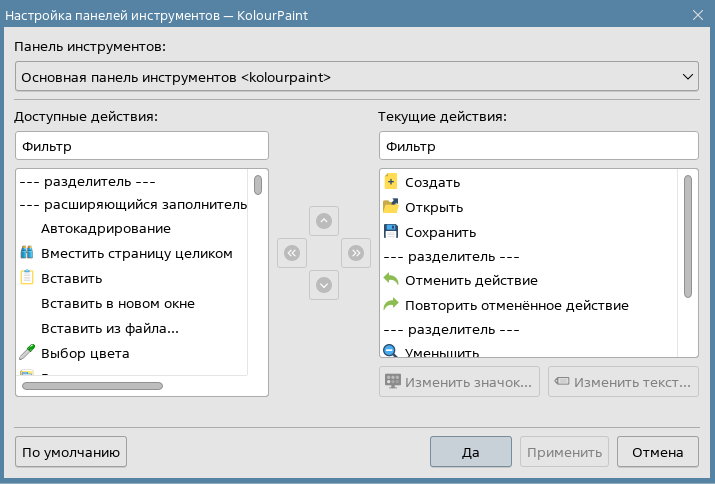Select Автокадрирование in available actions

pyautogui.click(x=105, y=229)
